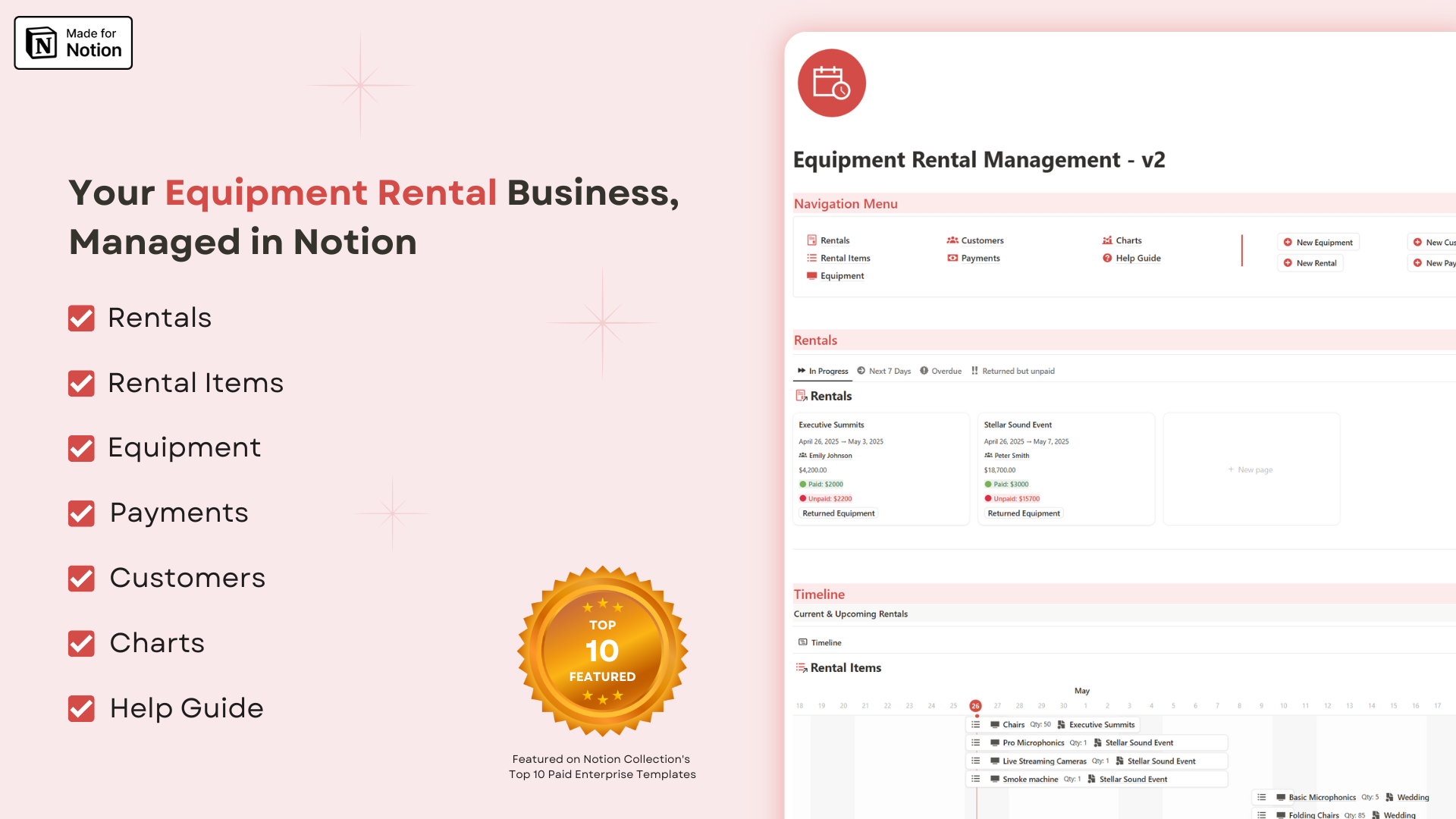Open Help Guide question mark icon
1456x819 pixels.
click(1107, 258)
